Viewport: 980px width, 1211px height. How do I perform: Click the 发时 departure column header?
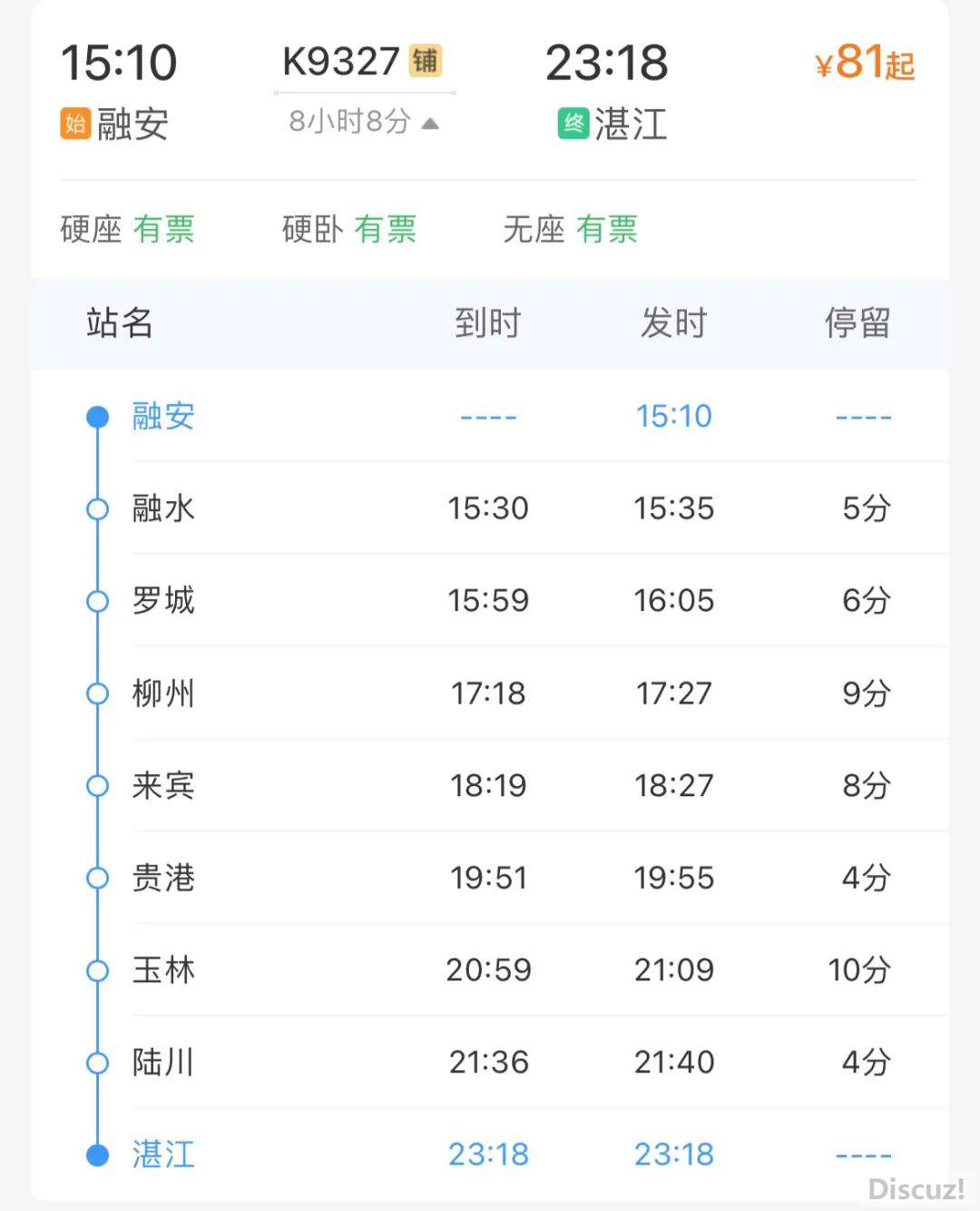point(673,323)
